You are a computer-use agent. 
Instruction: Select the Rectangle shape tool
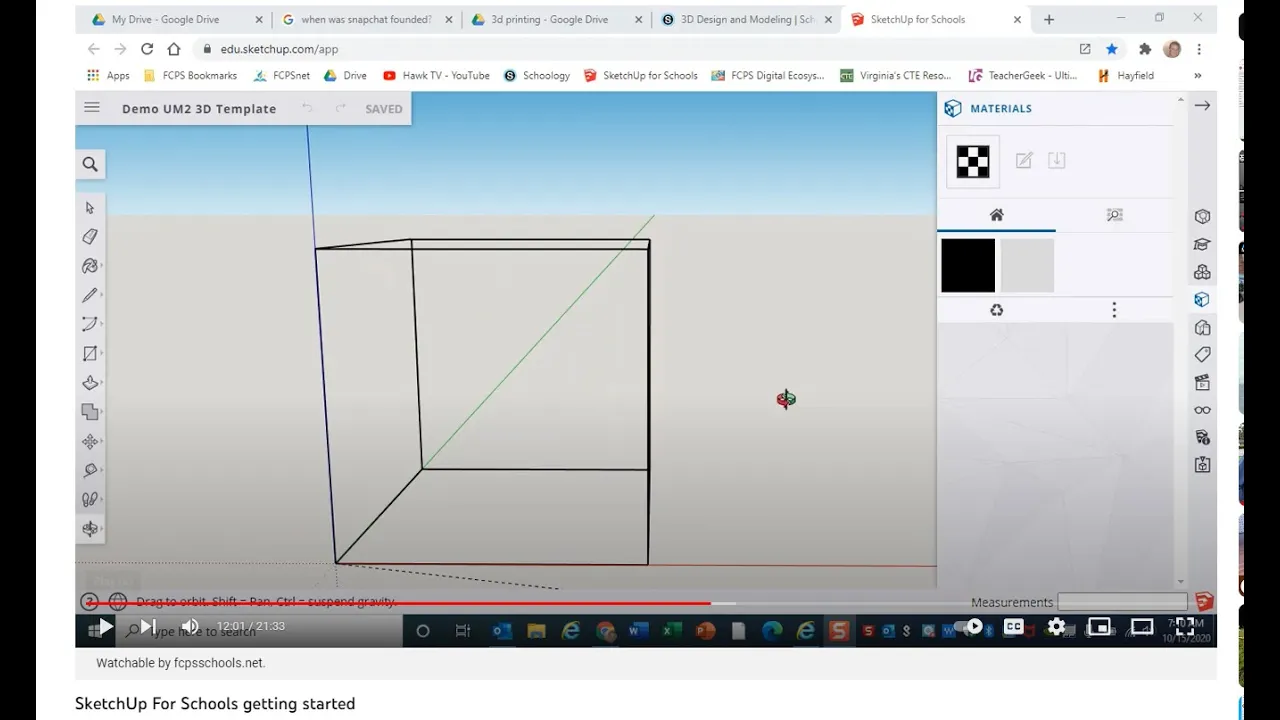pos(90,353)
